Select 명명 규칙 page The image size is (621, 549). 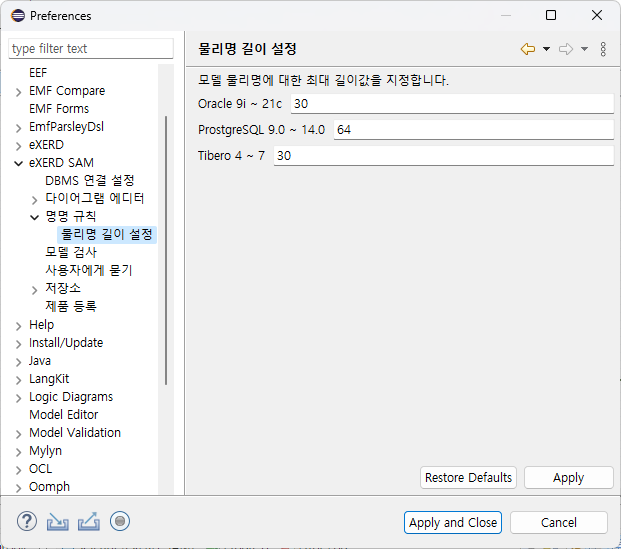70,216
